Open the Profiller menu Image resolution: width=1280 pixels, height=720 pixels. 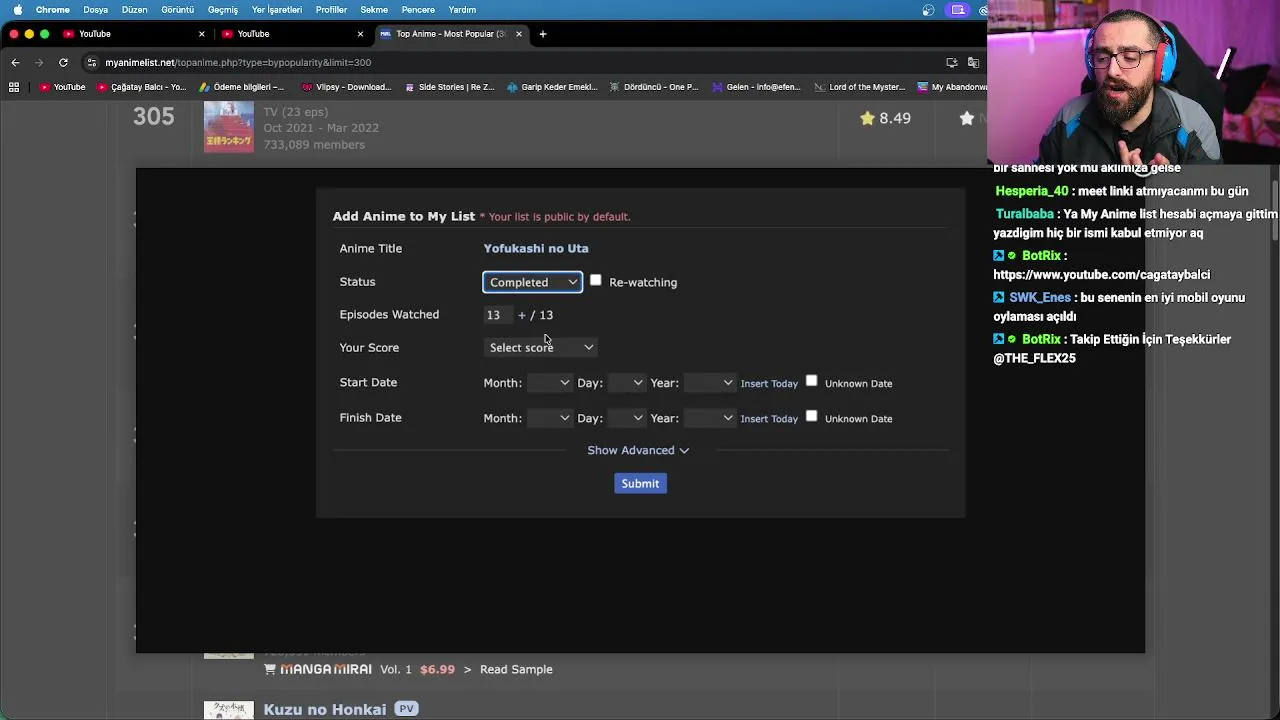coord(331,10)
